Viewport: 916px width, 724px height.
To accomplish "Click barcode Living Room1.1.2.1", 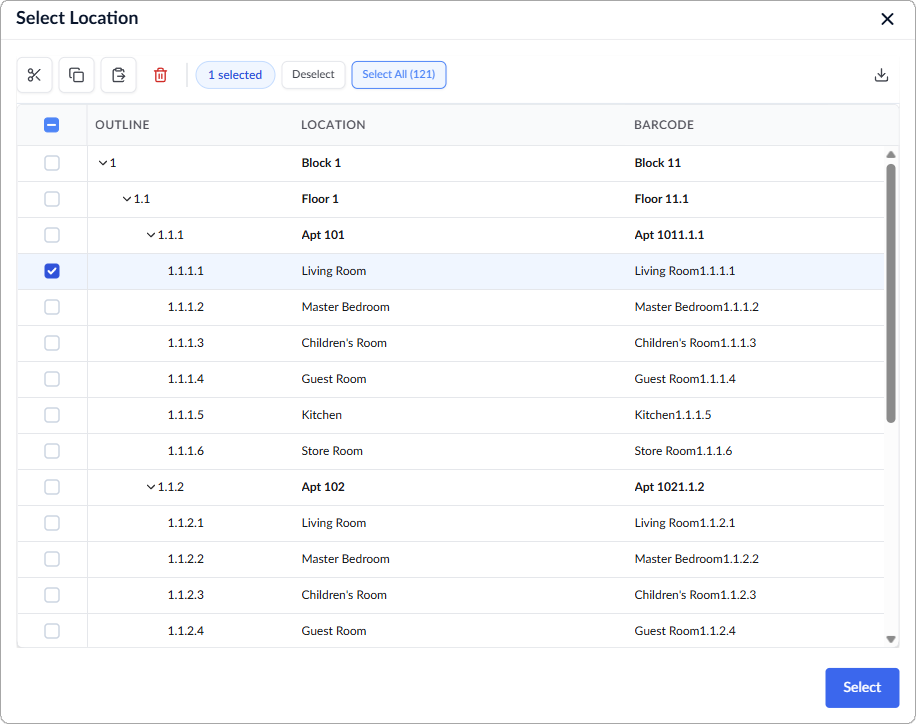I will click(x=685, y=523).
